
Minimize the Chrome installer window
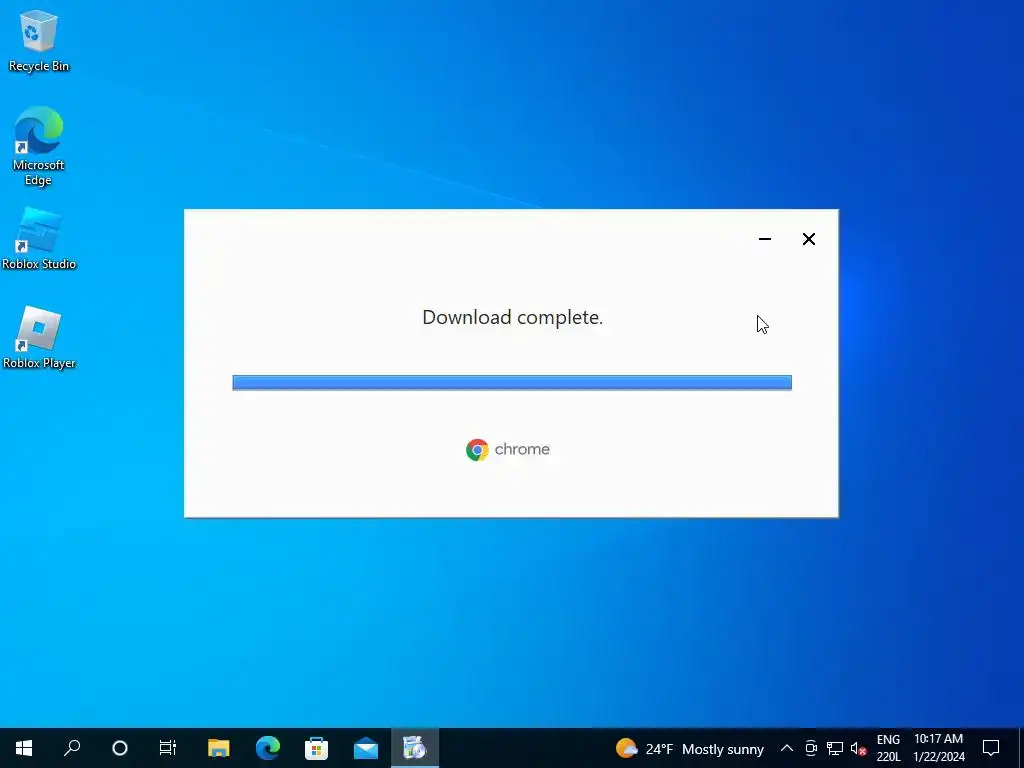(x=765, y=239)
